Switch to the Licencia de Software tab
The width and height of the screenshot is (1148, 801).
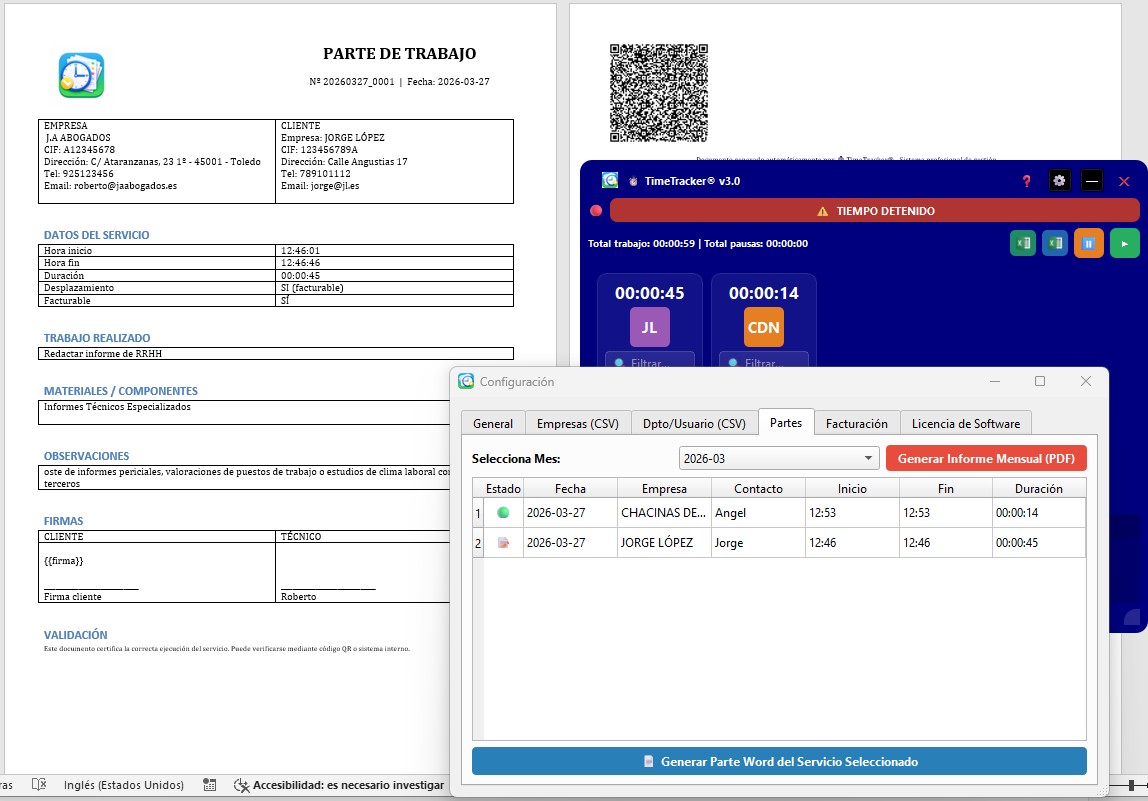[965, 423]
